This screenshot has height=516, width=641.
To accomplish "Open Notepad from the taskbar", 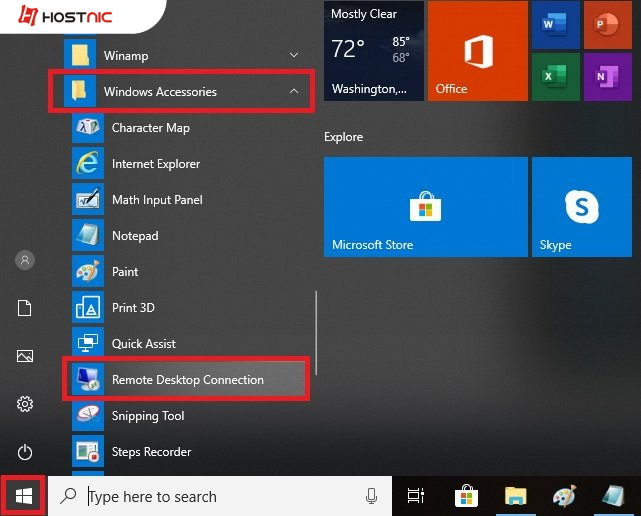I will pos(613,496).
